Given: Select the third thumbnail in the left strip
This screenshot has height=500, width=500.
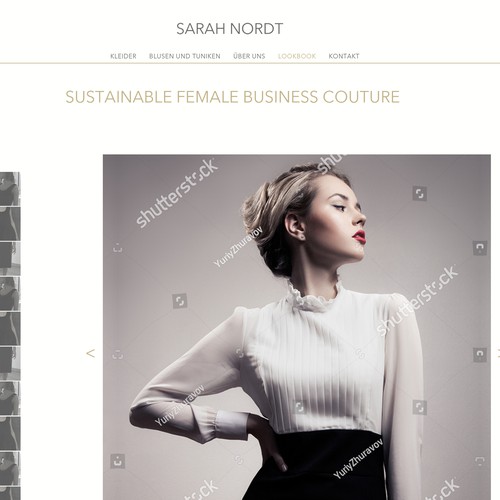Looking at the screenshot, I should (10, 259).
